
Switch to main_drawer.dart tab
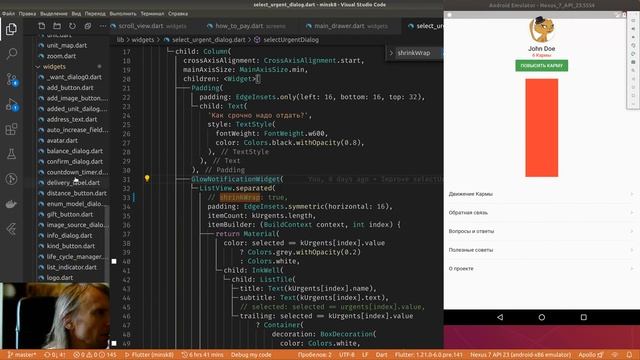(x=347, y=26)
